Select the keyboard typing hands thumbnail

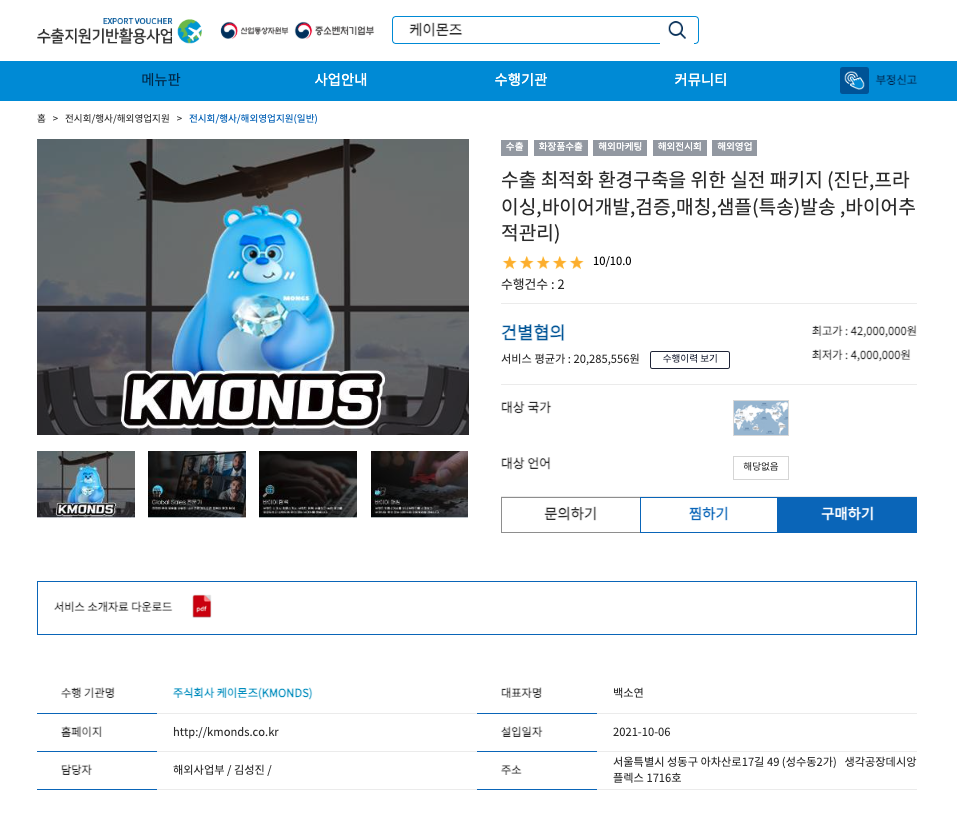tap(308, 484)
